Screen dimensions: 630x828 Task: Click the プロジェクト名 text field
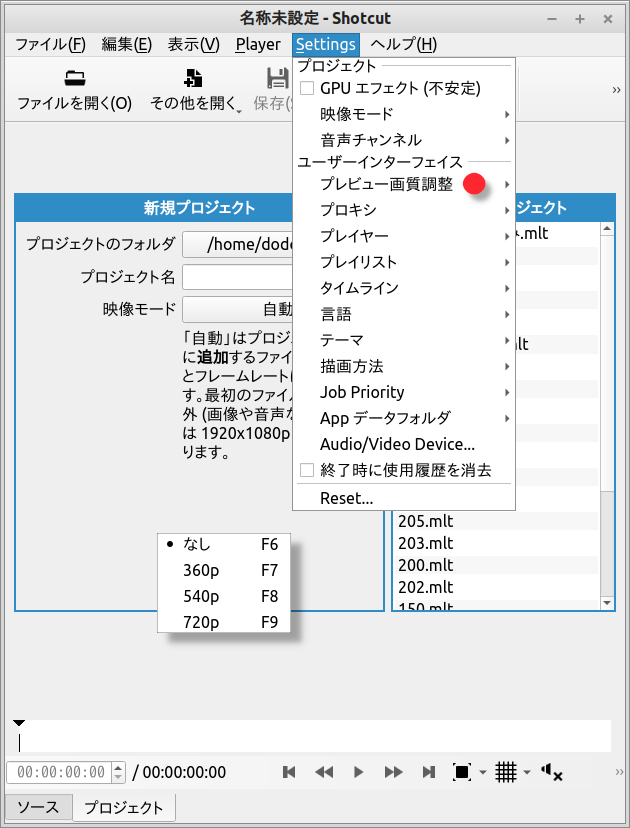237,277
